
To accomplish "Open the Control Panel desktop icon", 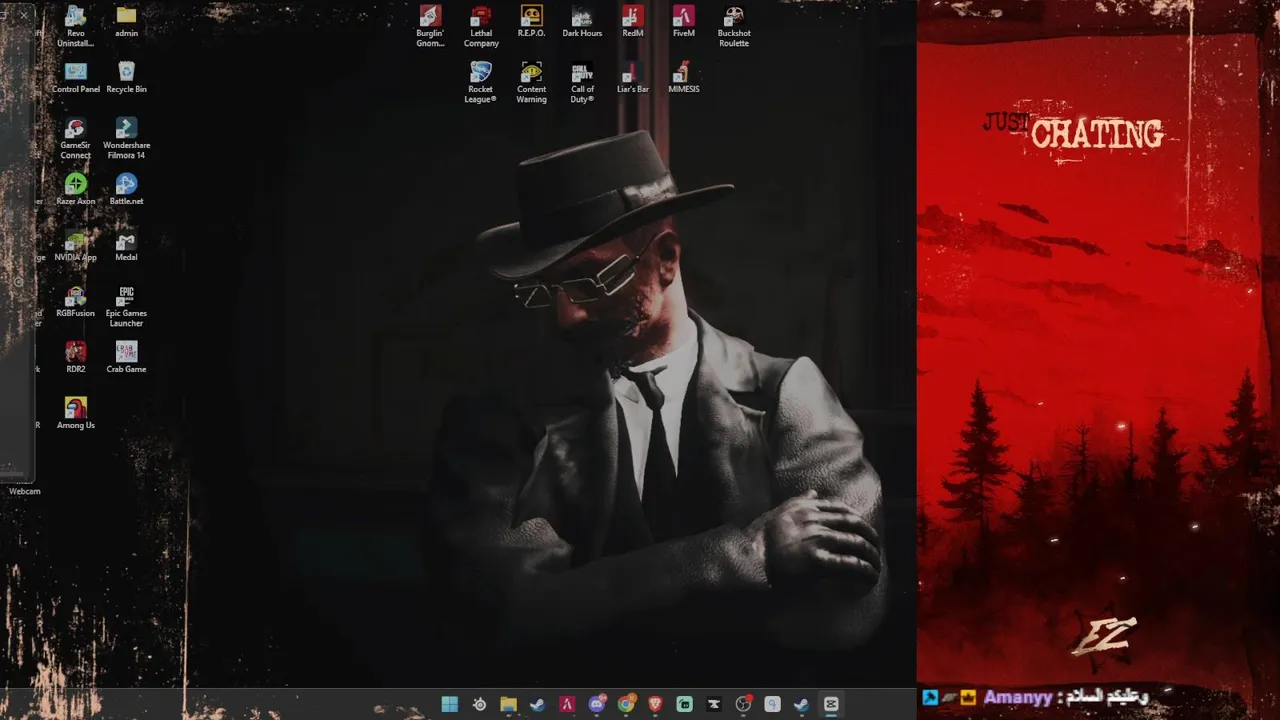I will pyautogui.click(x=76, y=77).
